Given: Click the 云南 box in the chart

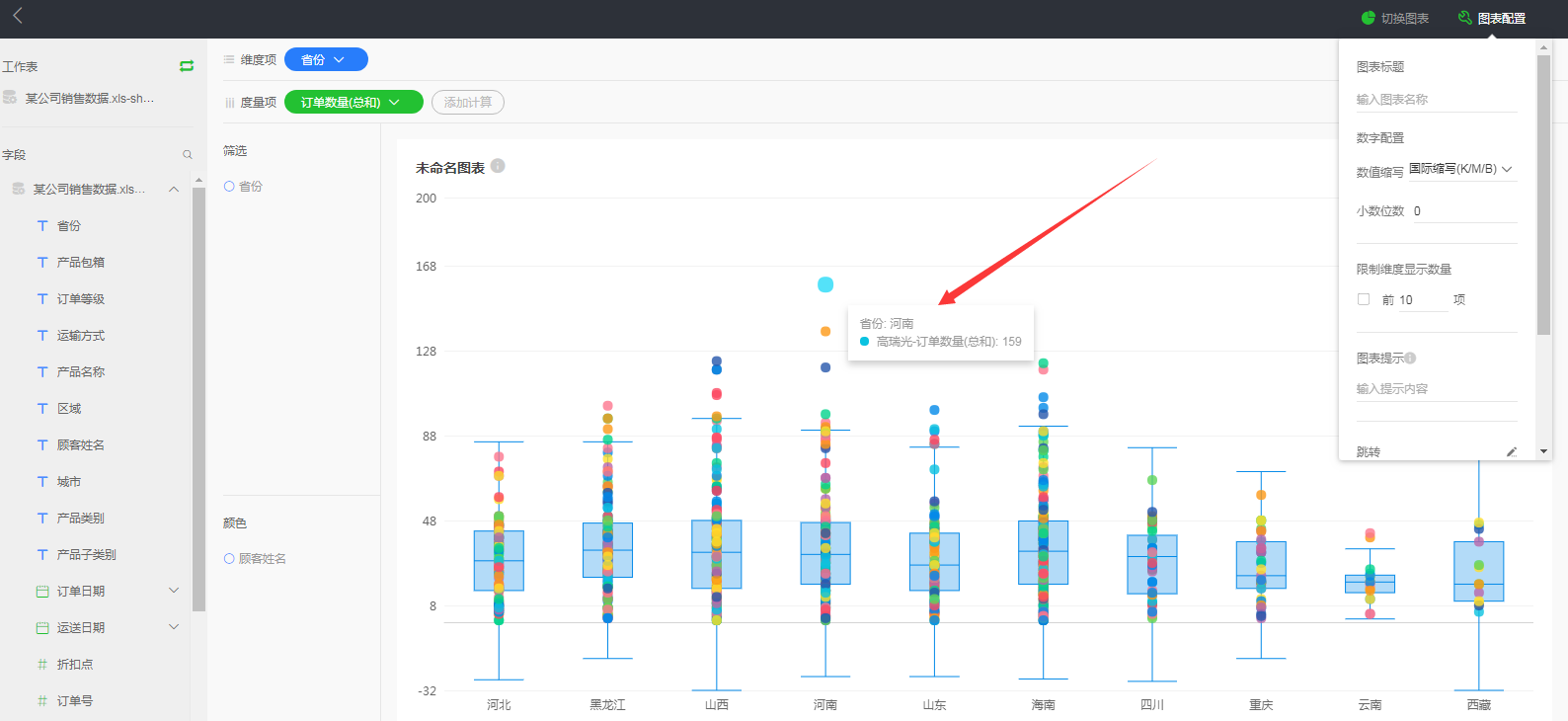Looking at the screenshot, I should click(1370, 584).
